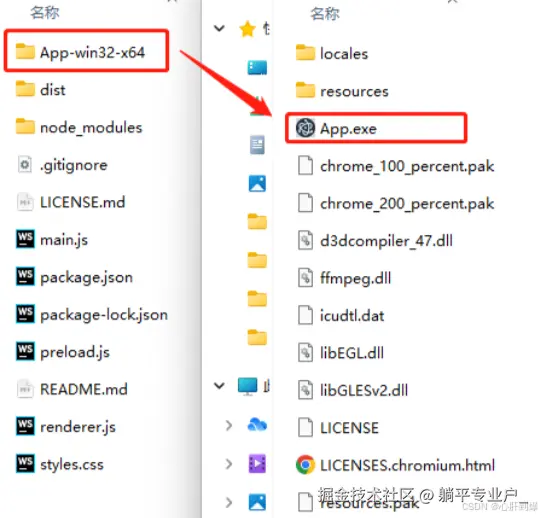Click the Desktop icon in the sidebar
Image resolution: width=542 pixels, height=518 pixels.
[x=257, y=67]
